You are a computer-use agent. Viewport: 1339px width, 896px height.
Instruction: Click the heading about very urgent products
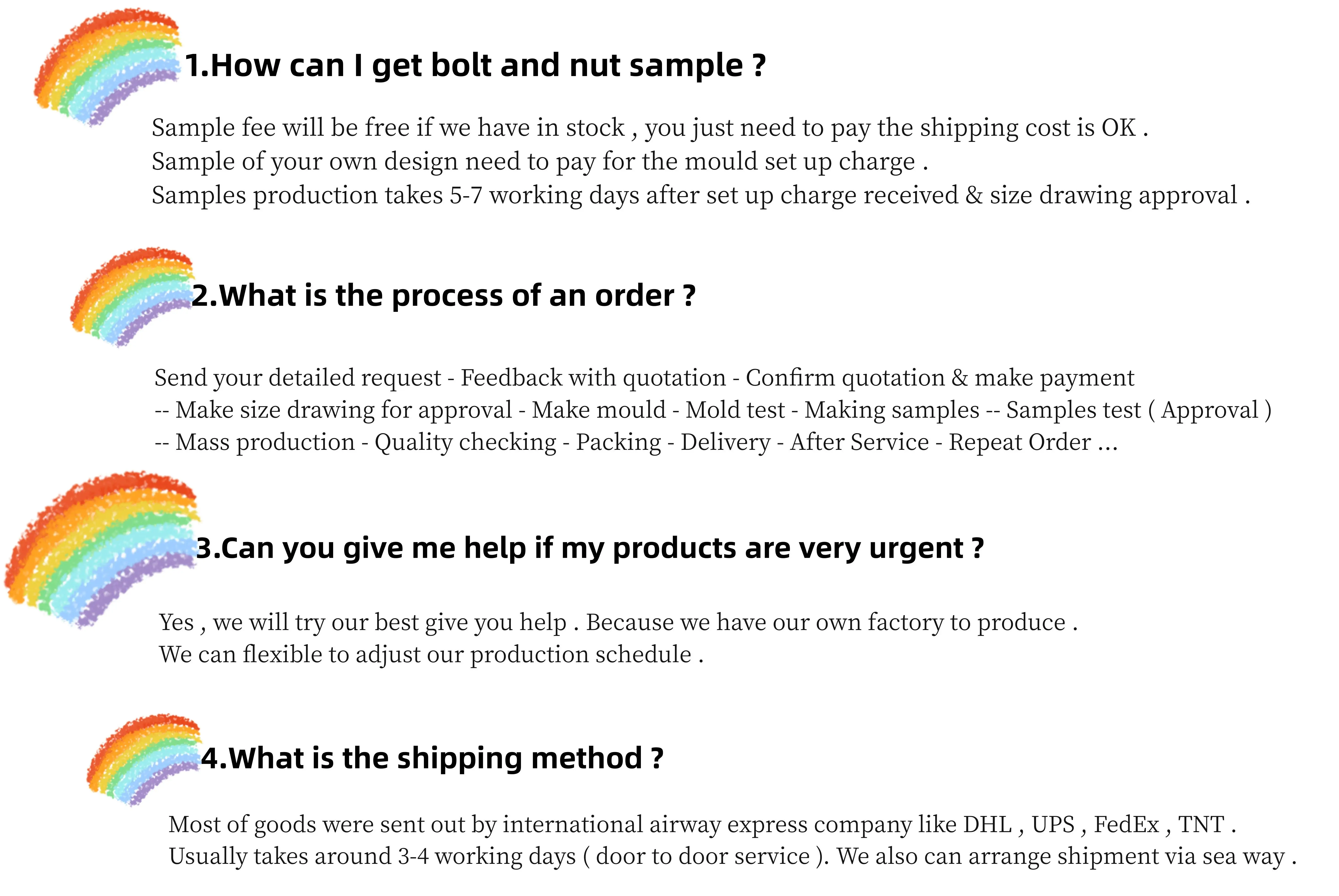590,549
